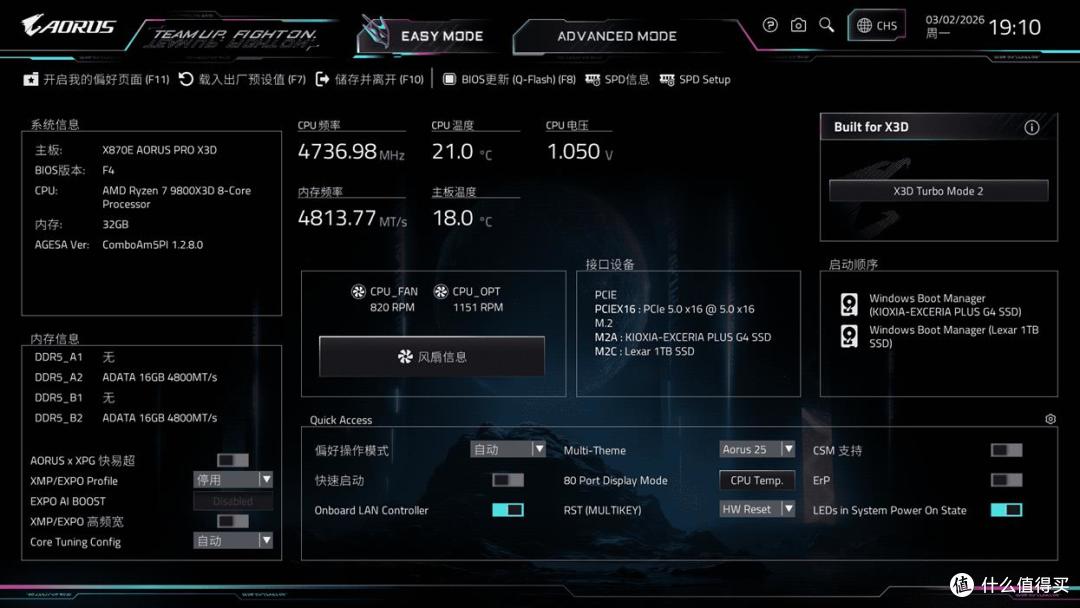Click the 19:10 clock display

(1014, 28)
